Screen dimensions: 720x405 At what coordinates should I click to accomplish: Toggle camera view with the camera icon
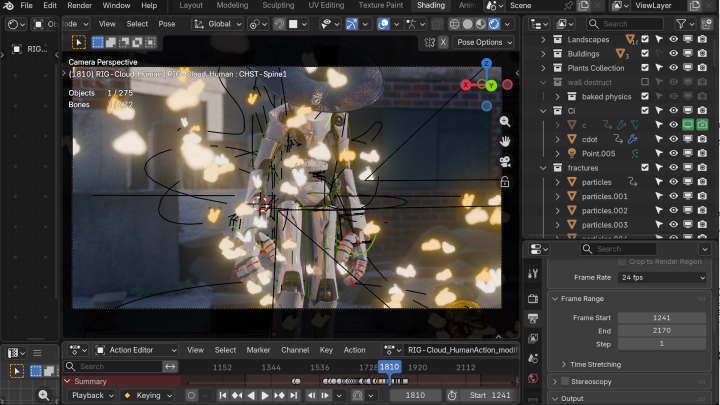click(x=505, y=161)
